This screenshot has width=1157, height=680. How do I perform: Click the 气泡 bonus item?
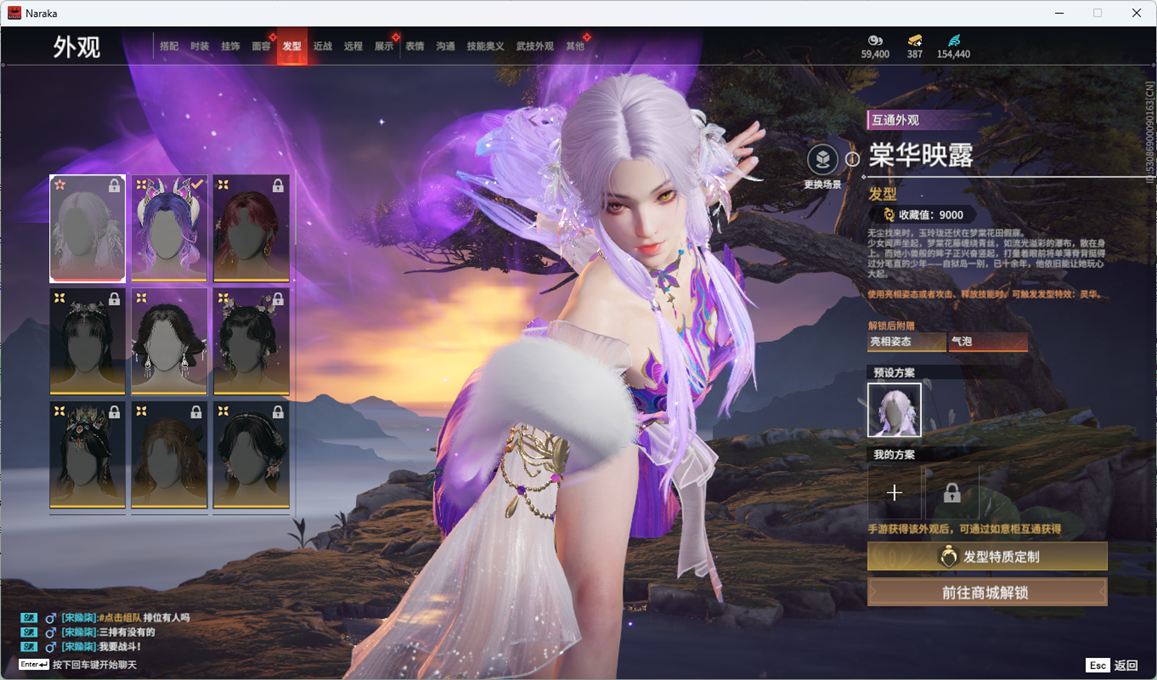[x=988, y=341]
